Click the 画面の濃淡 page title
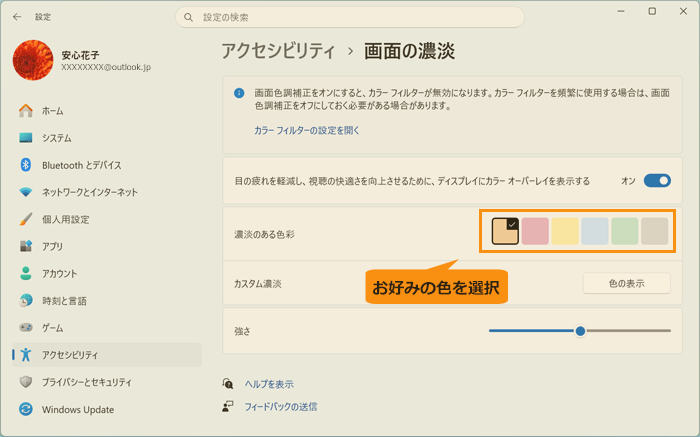This screenshot has width=700, height=437. [409, 51]
